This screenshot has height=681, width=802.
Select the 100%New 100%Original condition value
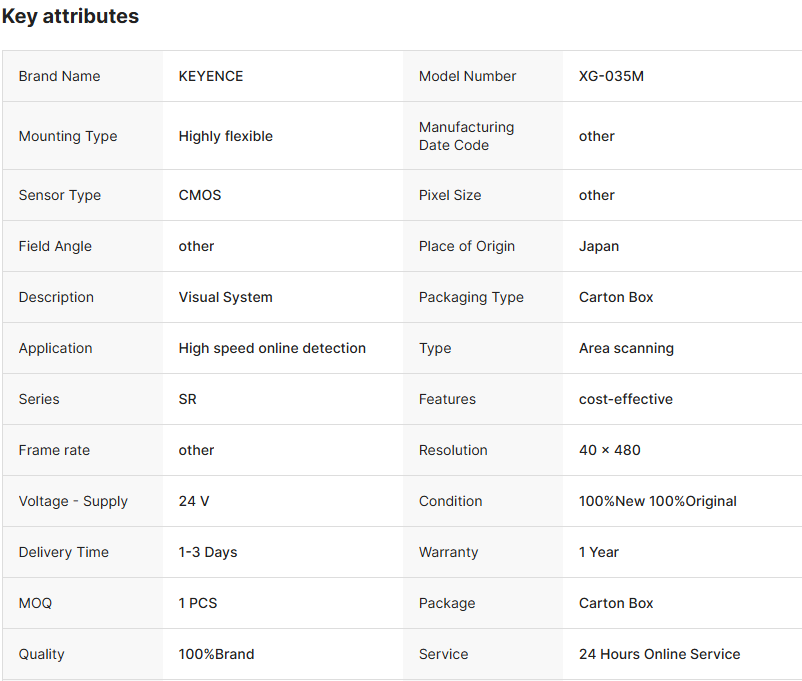658,501
